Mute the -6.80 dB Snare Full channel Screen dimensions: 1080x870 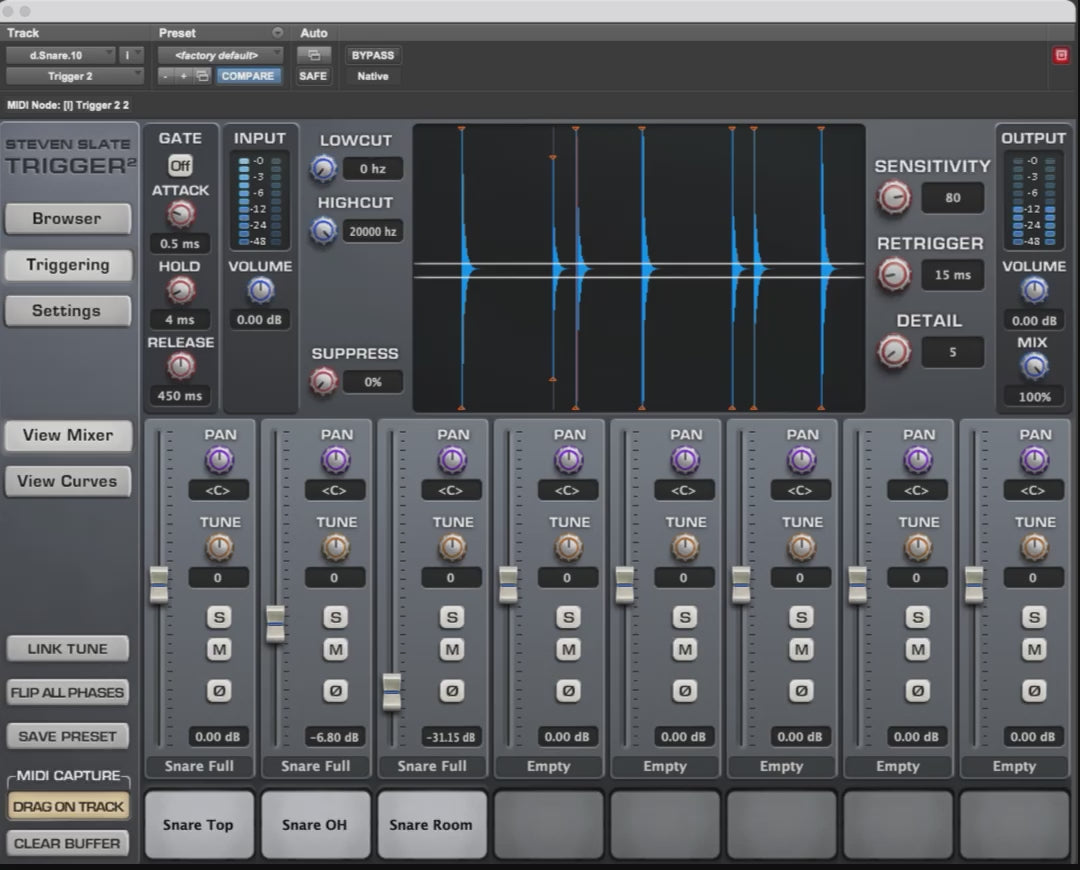click(x=335, y=650)
